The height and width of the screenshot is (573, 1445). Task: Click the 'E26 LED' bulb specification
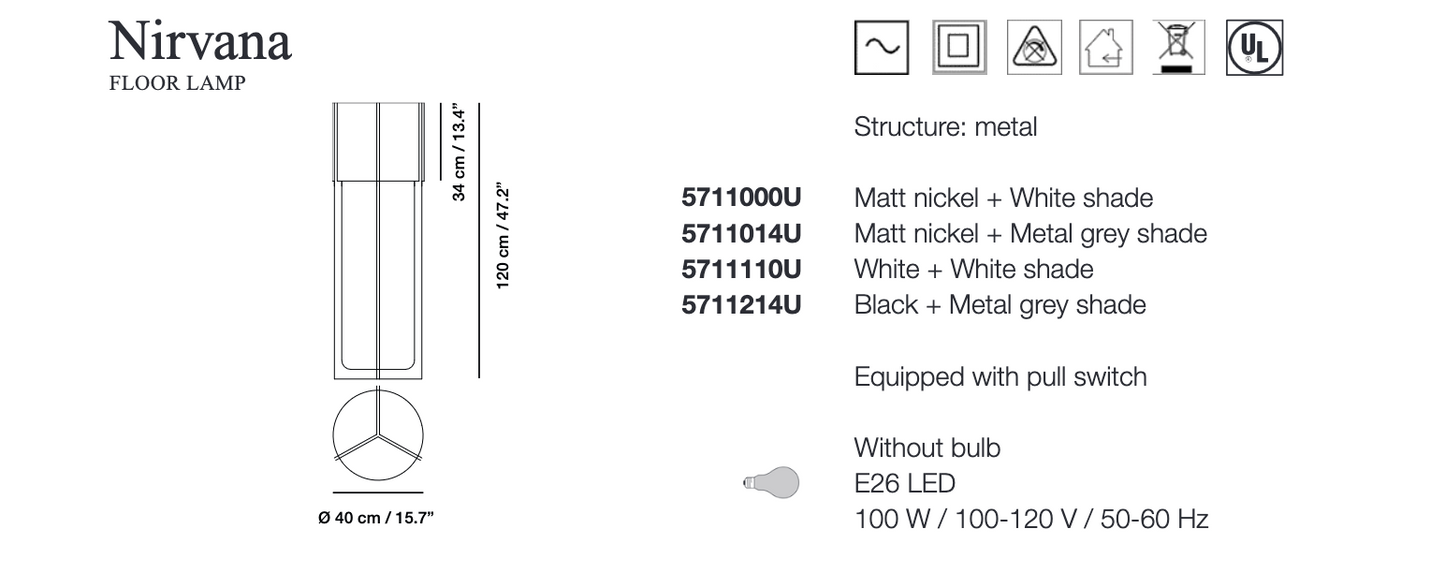click(905, 484)
